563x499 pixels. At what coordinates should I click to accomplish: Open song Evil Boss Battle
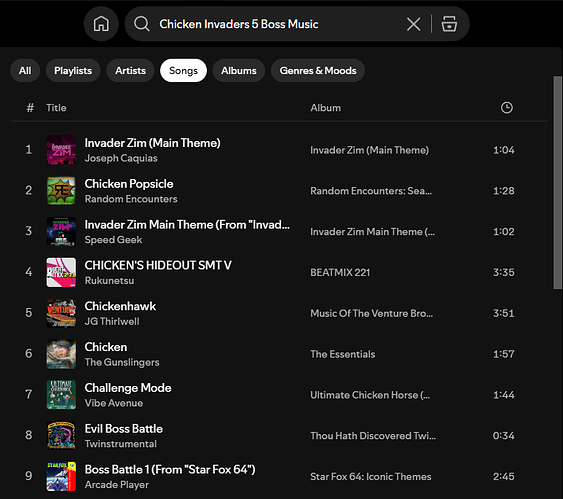pyautogui.click(x=124, y=429)
